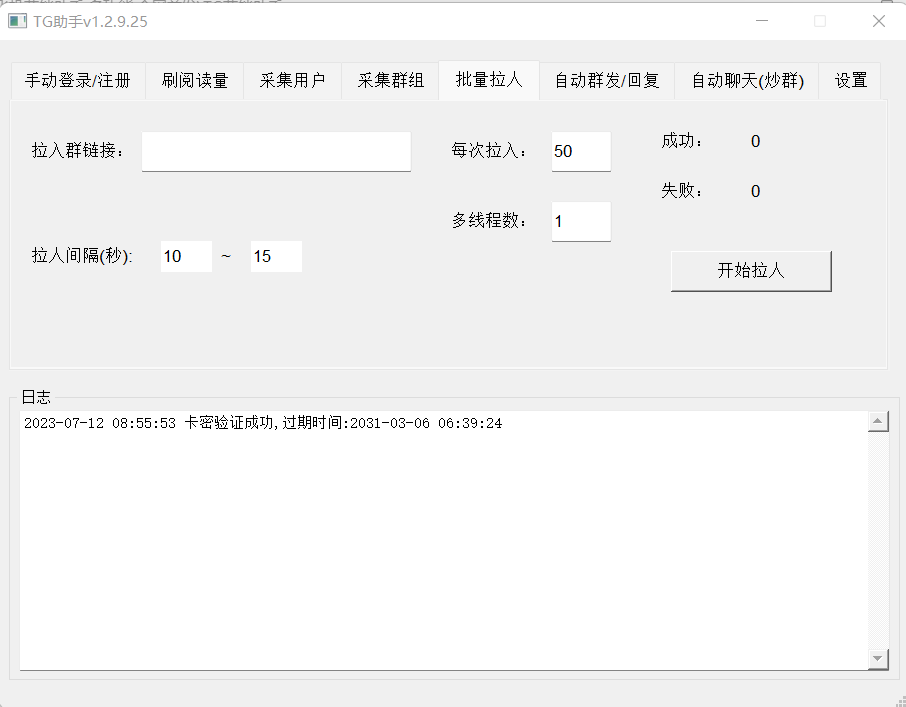The height and width of the screenshot is (707, 906).
Task: Close the TG助手 window
Action: coord(878,21)
